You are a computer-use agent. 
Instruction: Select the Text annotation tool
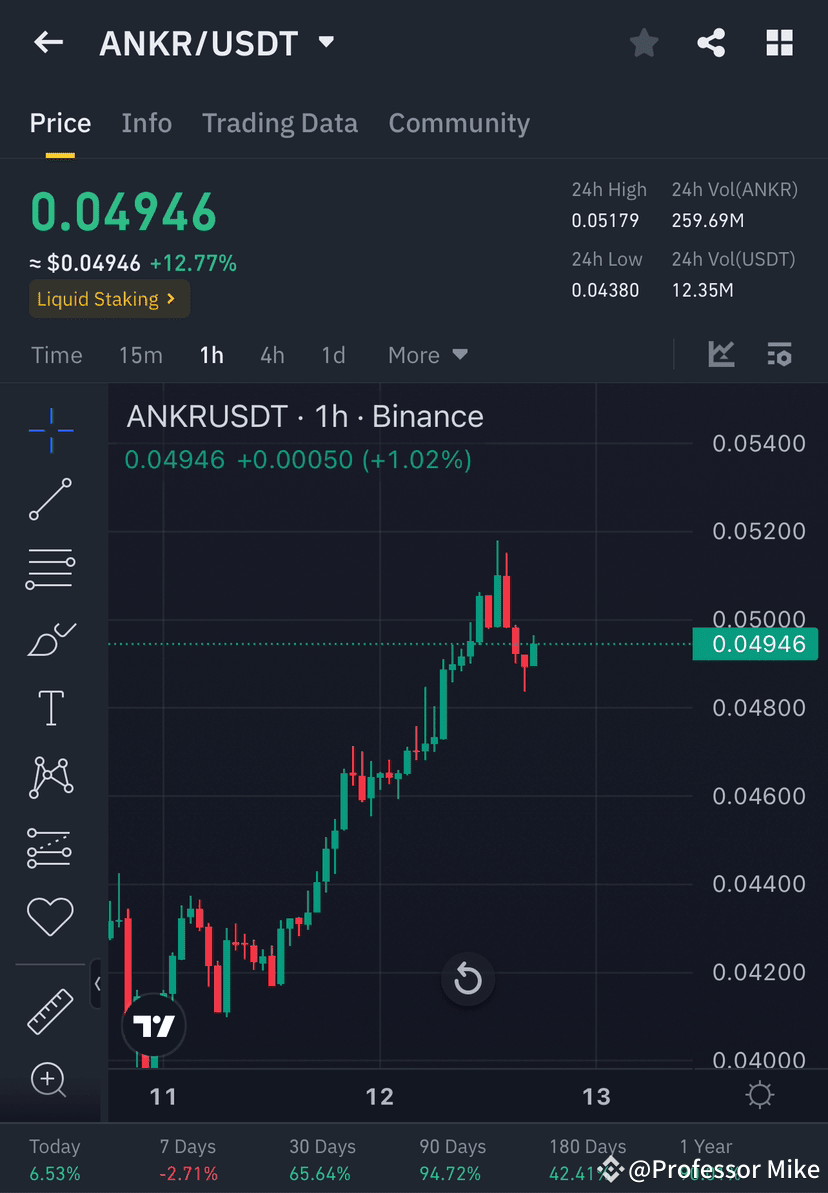coord(49,707)
